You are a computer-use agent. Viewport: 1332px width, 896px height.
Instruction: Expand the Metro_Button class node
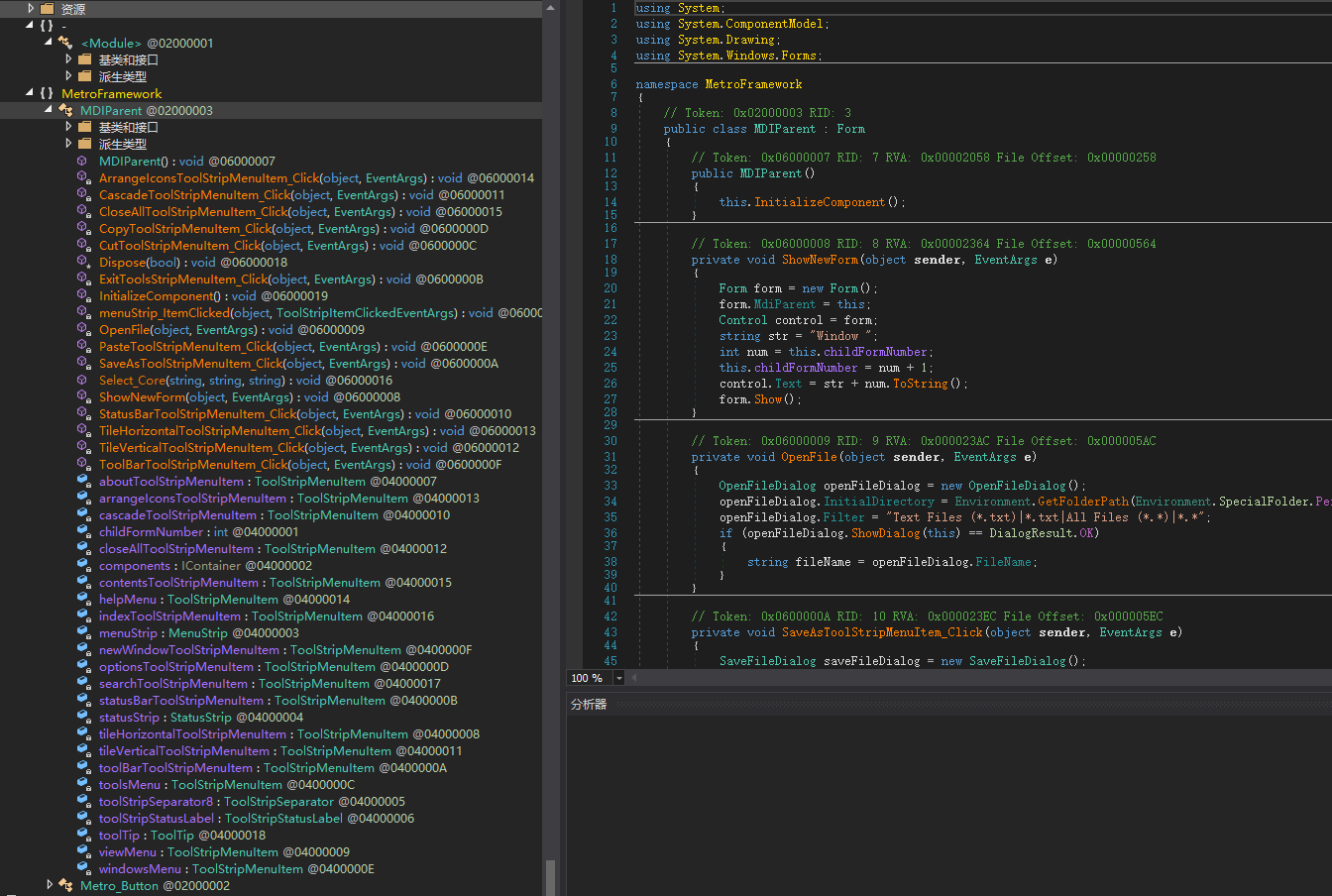tap(49, 885)
